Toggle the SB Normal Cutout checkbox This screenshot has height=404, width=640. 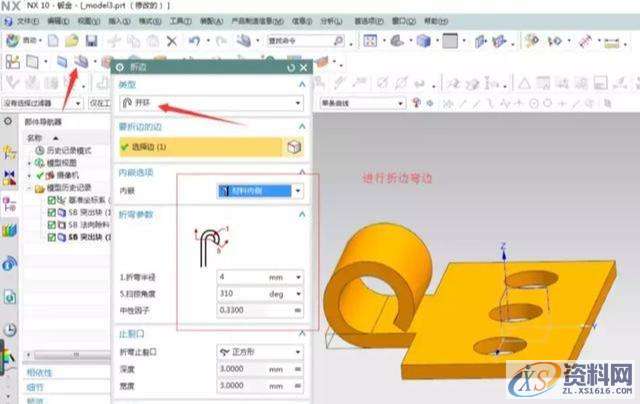tap(51, 225)
